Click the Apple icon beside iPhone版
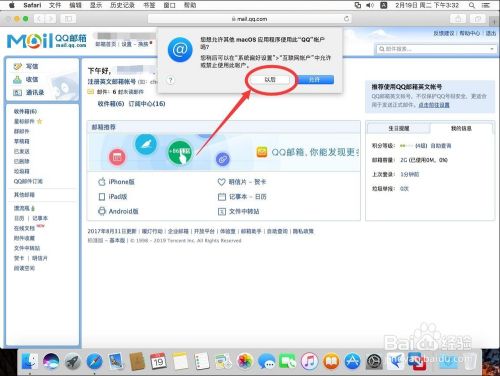Viewport: 500px width, 376px height. [x=102, y=182]
